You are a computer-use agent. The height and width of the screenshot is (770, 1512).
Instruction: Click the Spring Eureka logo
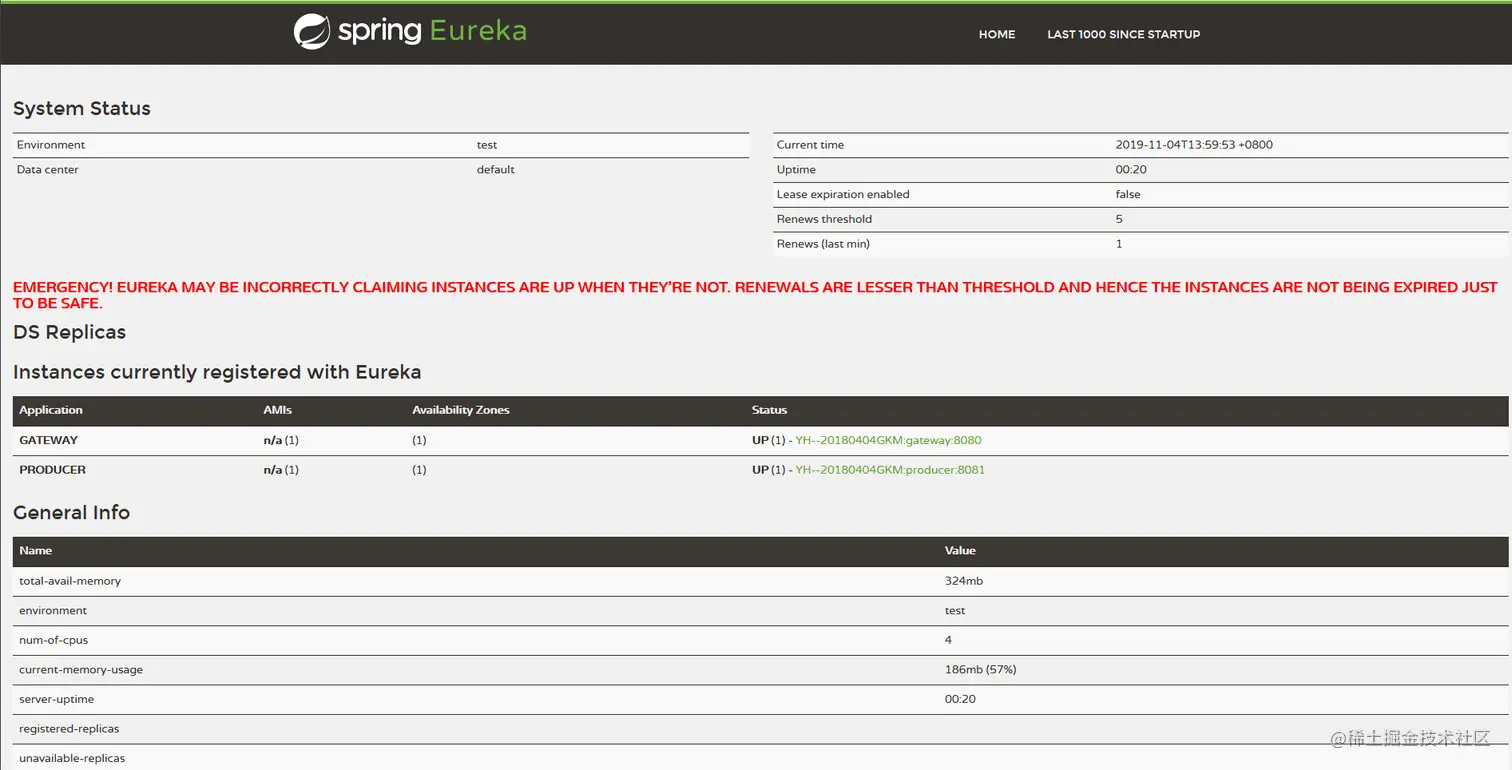(x=410, y=31)
